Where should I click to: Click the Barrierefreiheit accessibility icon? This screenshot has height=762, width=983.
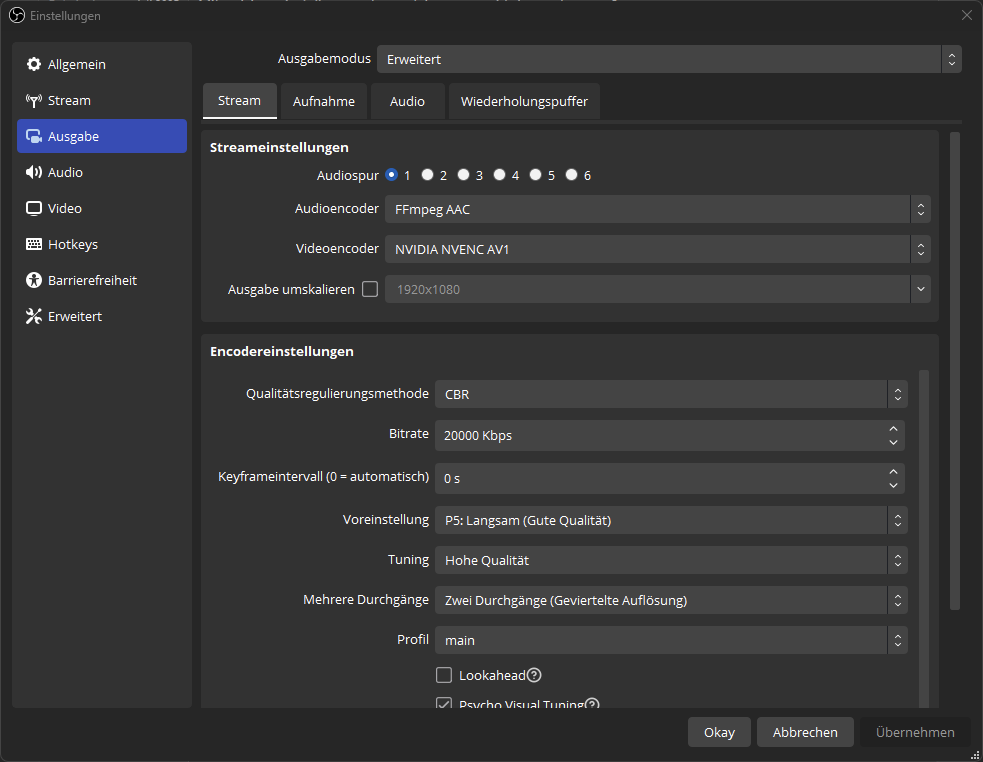[34, 280]
